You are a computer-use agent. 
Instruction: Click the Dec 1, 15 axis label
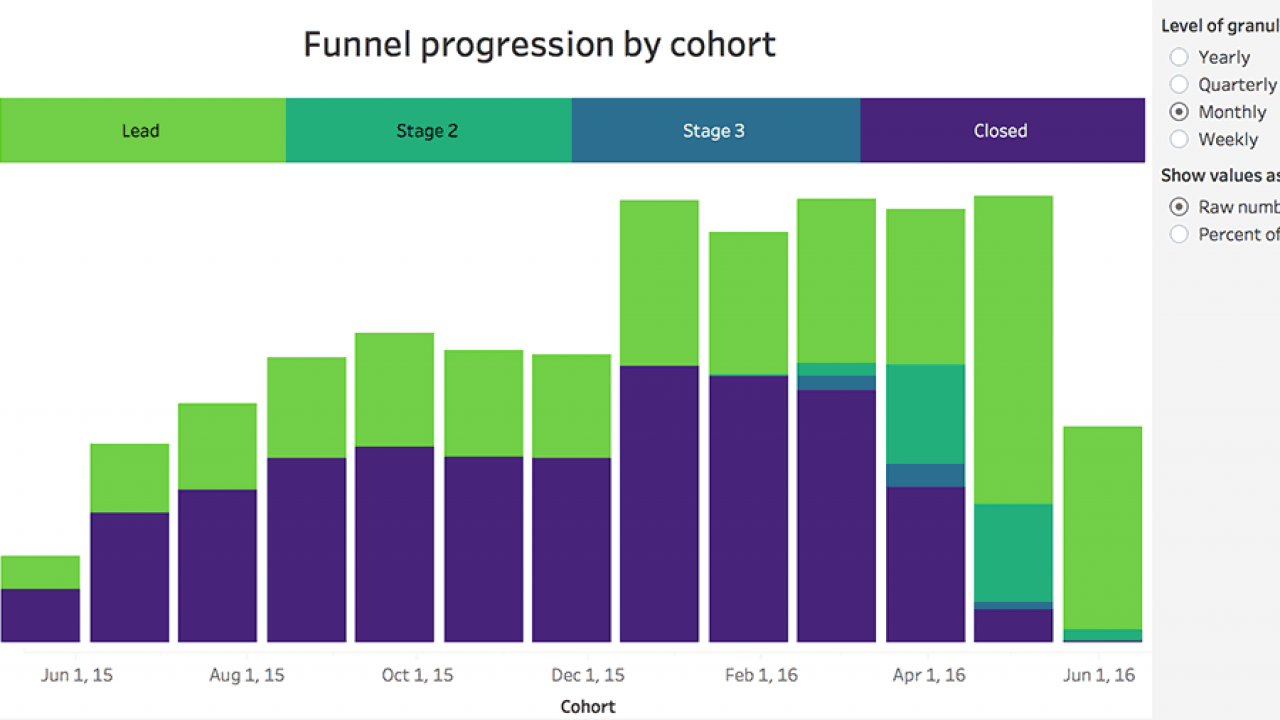coord(588,675)
